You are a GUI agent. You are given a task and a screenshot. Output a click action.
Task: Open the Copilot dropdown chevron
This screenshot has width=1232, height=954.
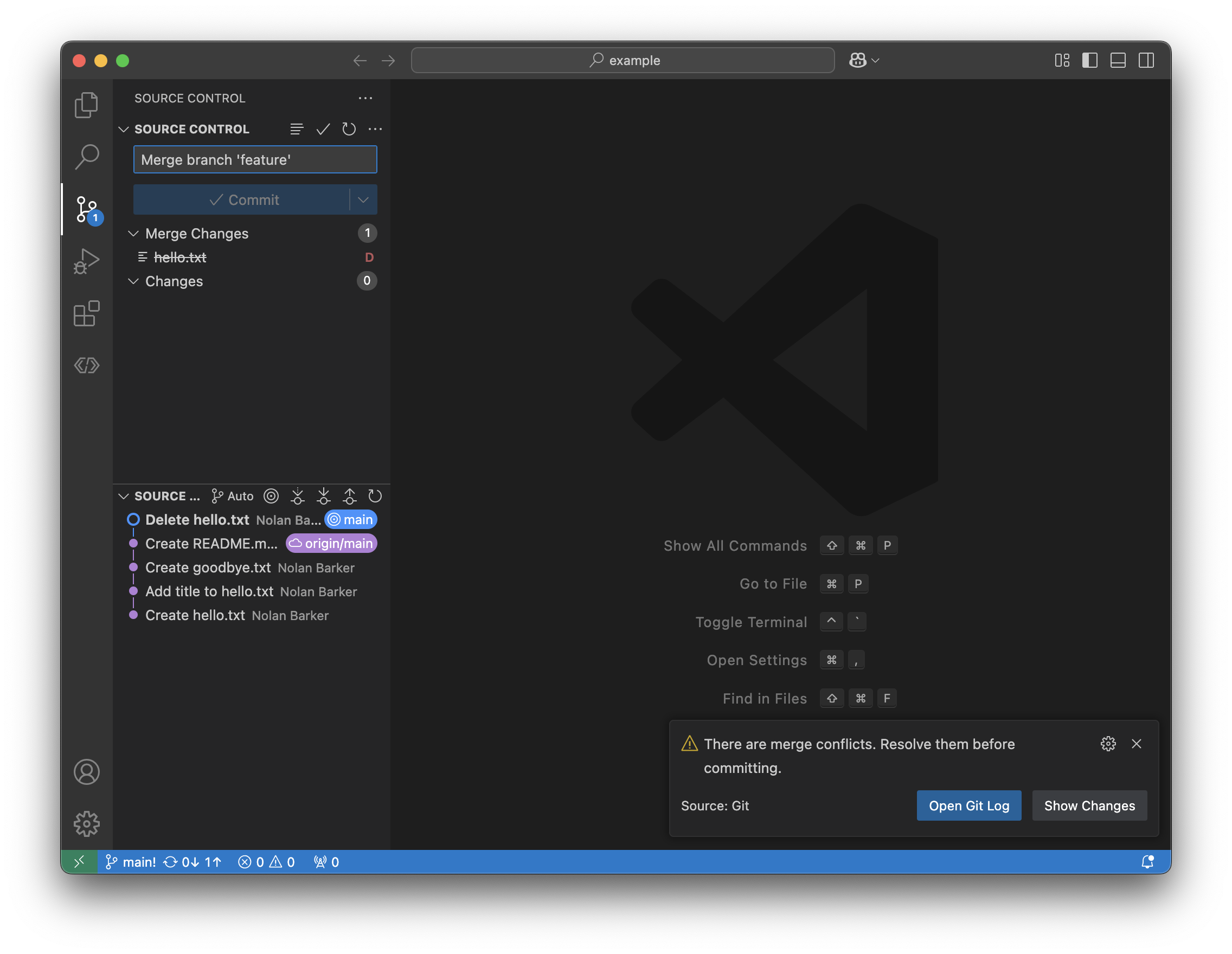[x=875, y=60]
